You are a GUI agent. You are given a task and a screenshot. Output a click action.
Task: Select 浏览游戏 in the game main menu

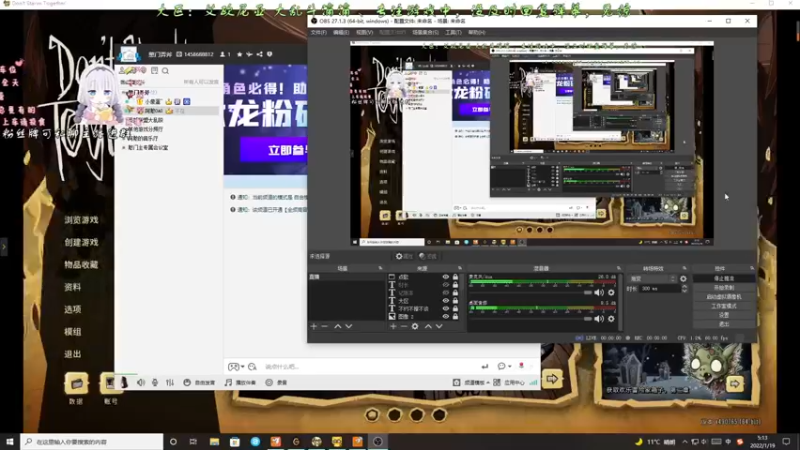(x=81, y=220)
